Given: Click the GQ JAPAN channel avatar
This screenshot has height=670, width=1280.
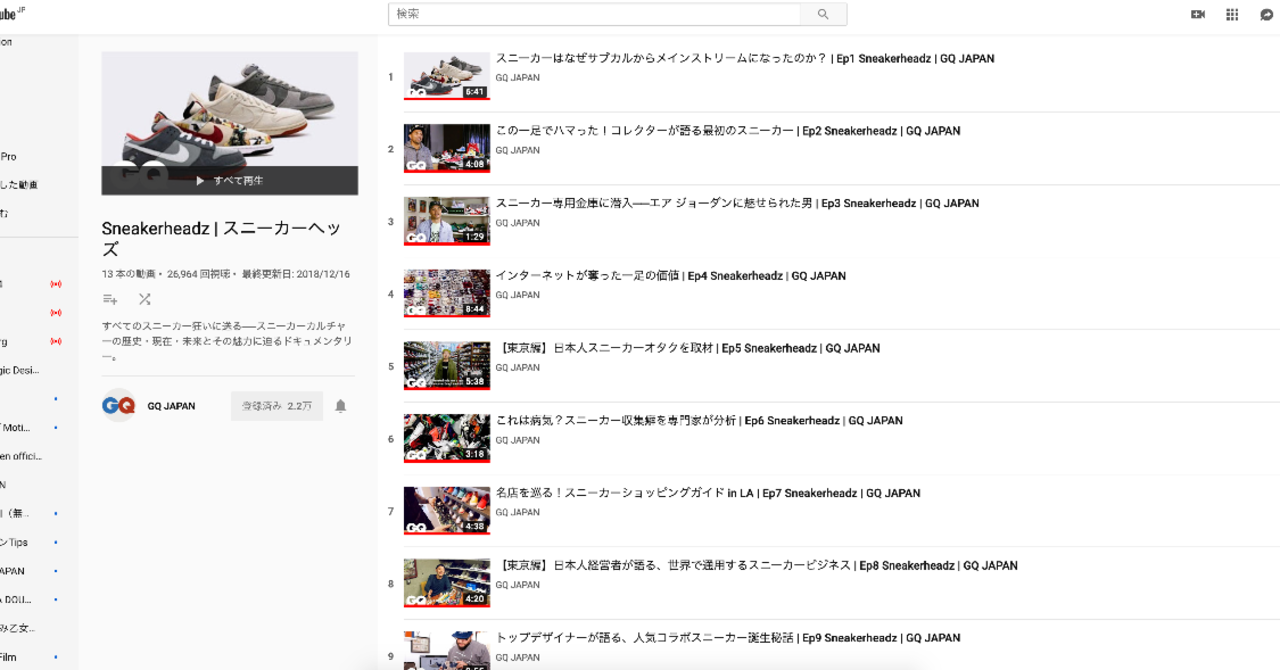Looking at the screenshot, I should tap(118, 405).
